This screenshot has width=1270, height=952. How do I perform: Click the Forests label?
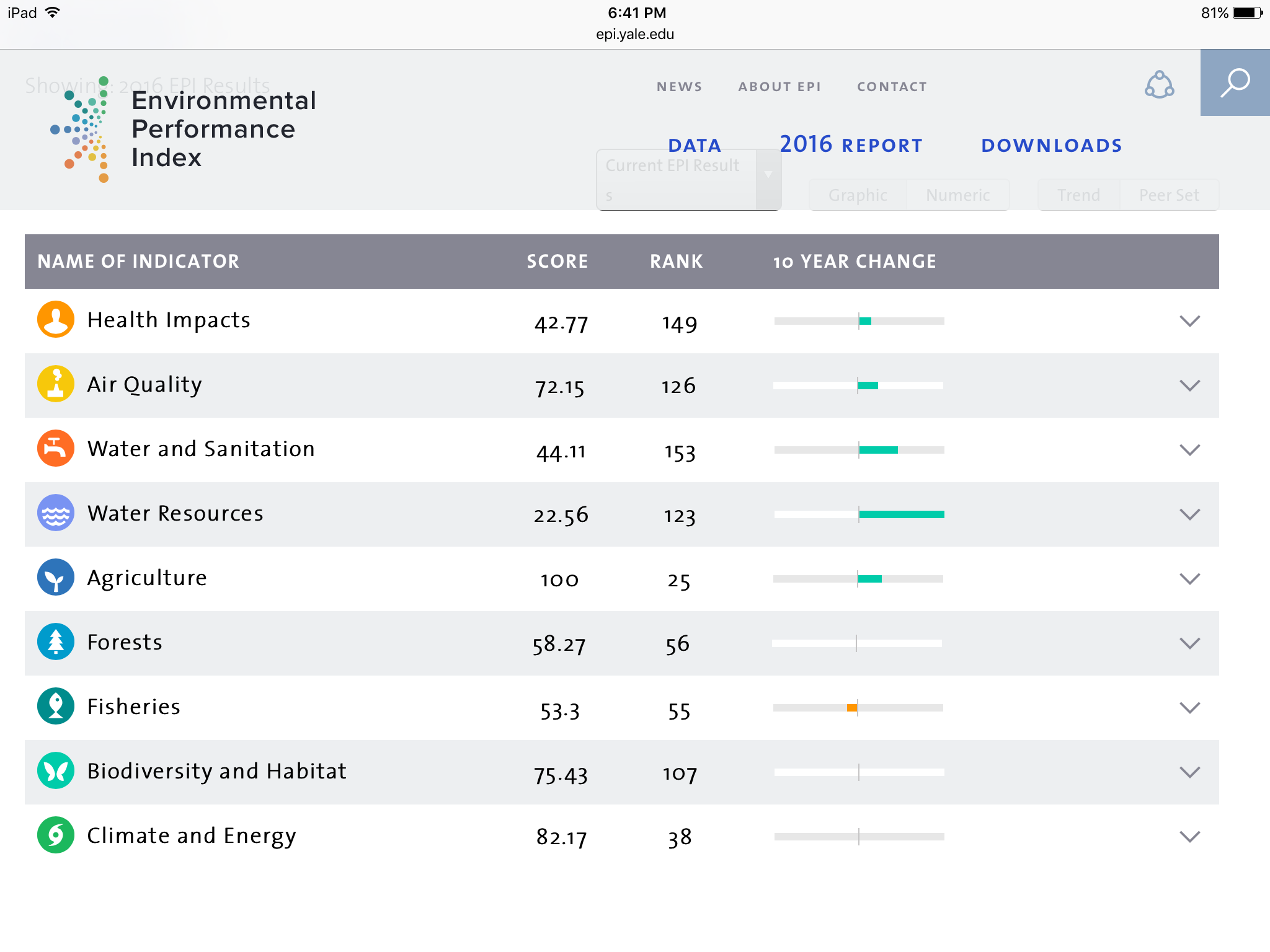pos(125,642)
